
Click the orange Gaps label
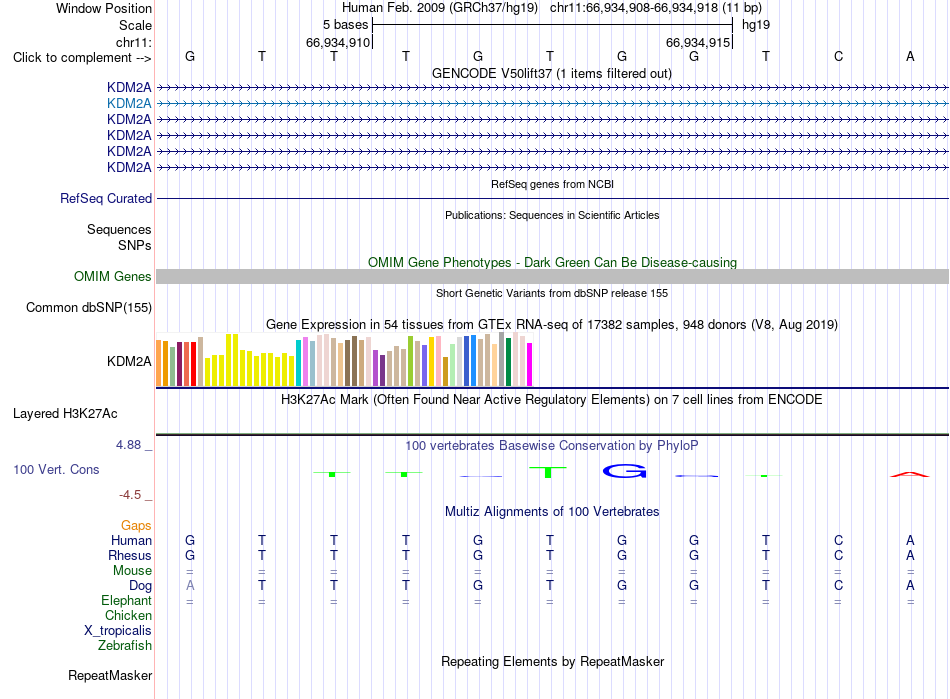136,526
